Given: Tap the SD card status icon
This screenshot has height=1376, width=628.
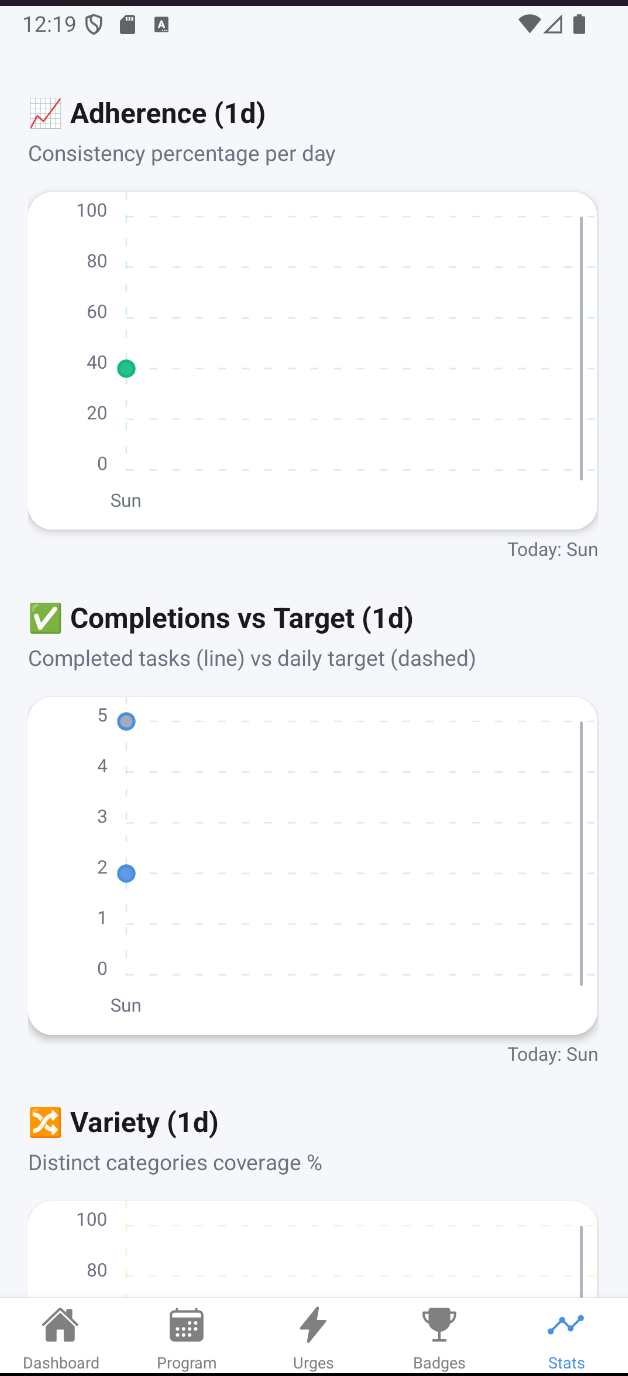Looking at the screenshot, I should [127, 25].
